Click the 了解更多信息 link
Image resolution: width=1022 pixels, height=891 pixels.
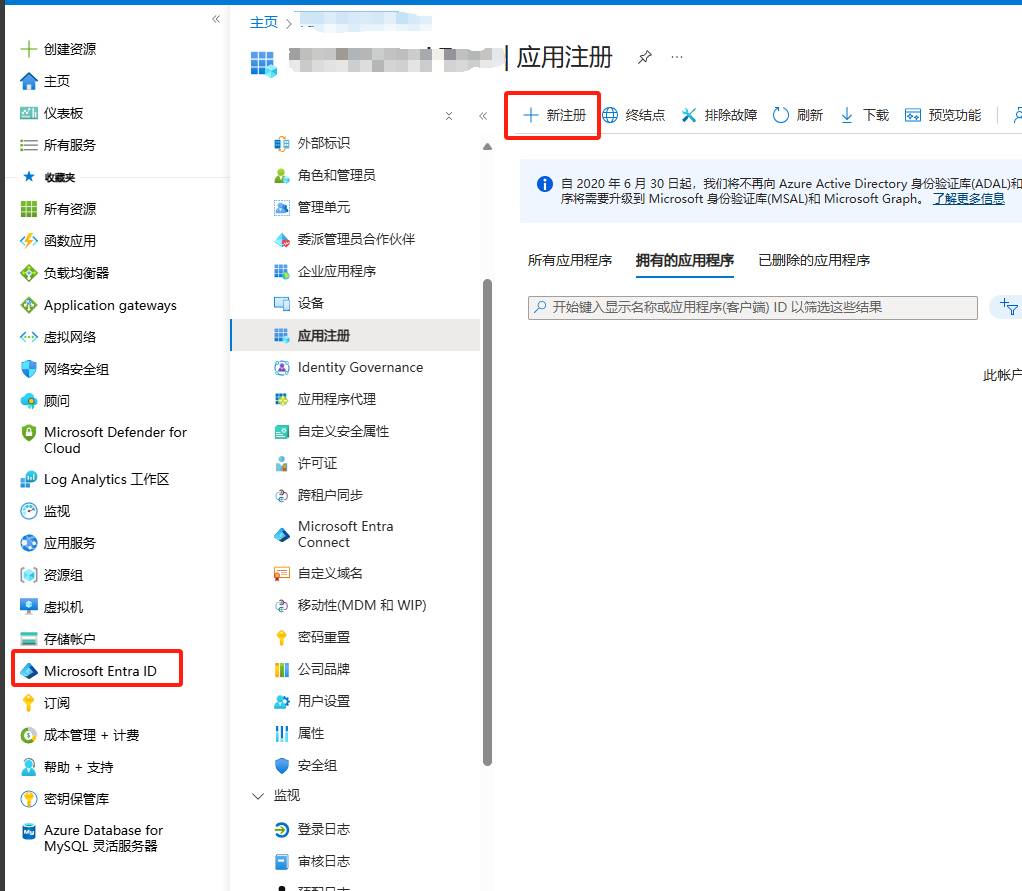tap(969, 199)
